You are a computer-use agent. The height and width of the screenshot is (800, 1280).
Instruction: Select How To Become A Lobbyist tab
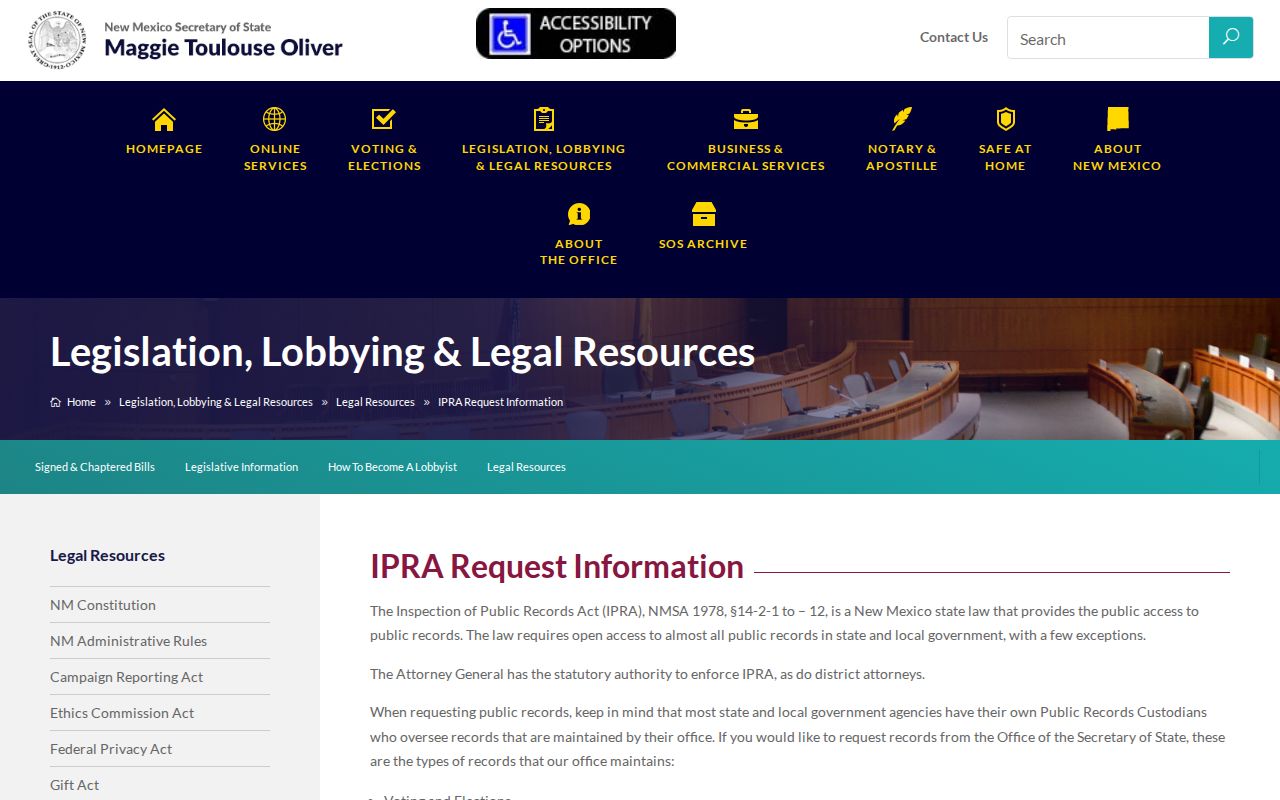tap(392, 467)
